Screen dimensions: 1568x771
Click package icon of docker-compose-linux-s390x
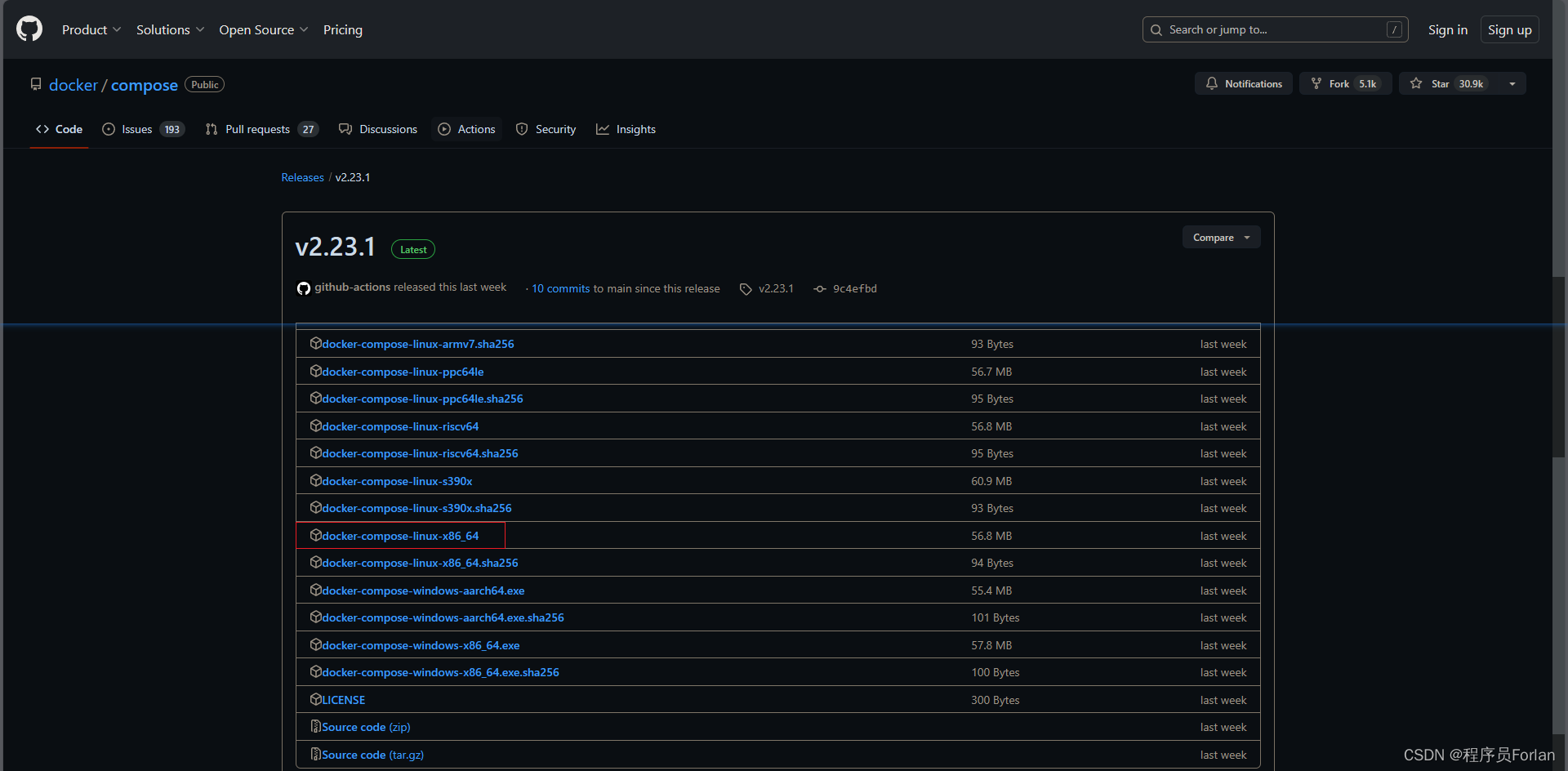pos(315,481)
